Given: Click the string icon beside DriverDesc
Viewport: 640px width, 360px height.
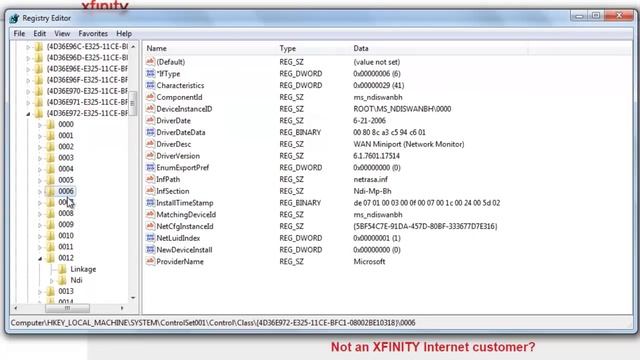Looking at the screenshot, I should click(151, 144).
